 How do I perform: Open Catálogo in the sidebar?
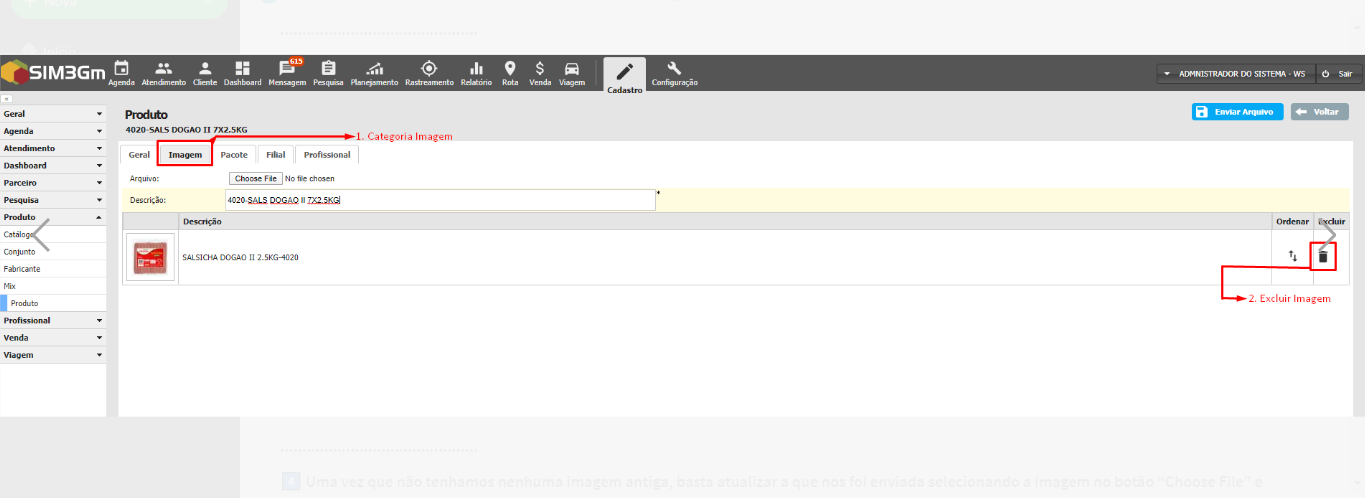coord(53,234)
